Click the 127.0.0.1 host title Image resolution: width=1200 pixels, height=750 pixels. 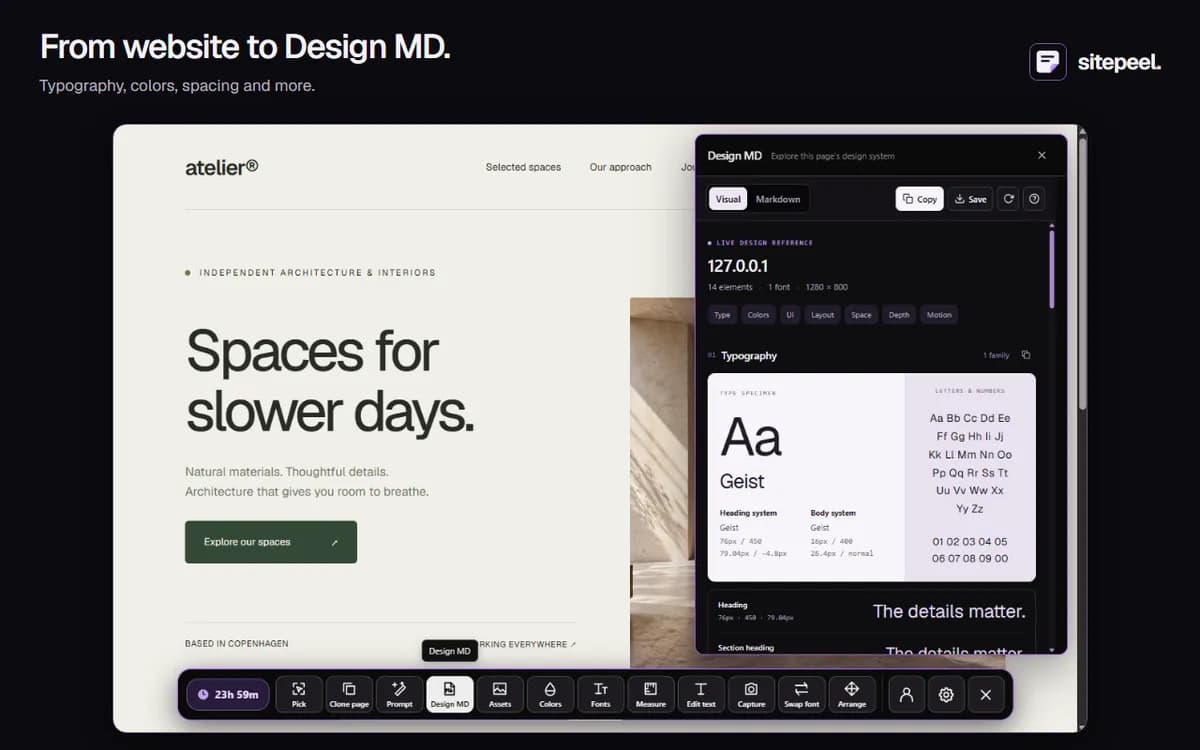point(738,266)
